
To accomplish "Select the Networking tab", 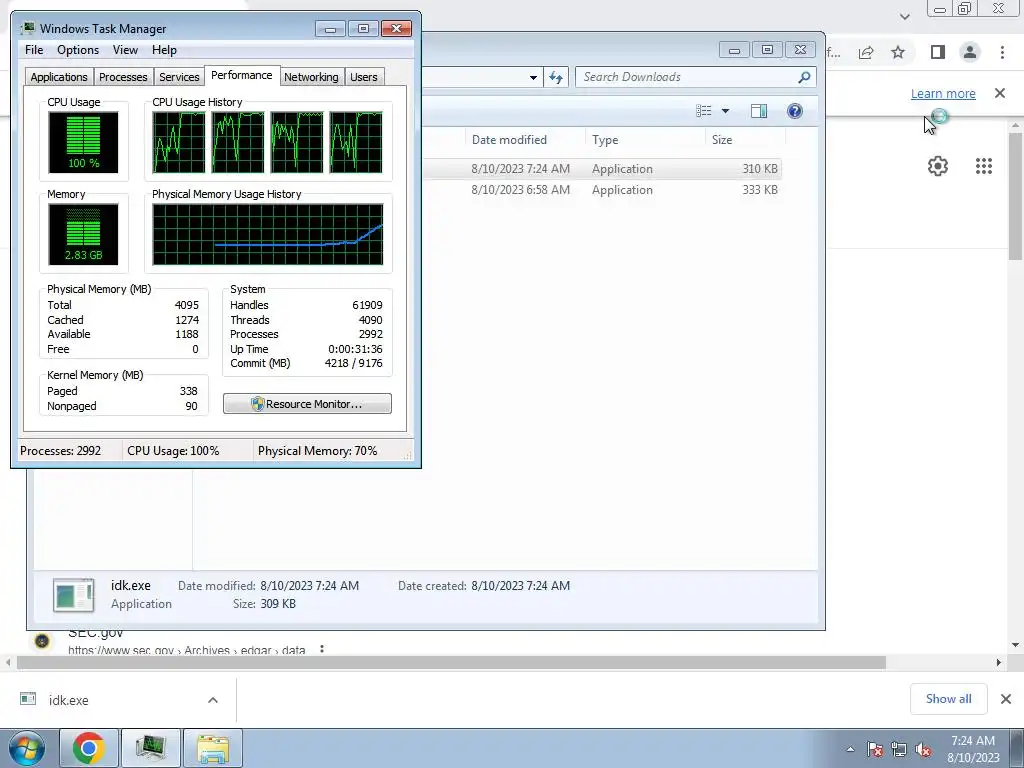I will click(x=311, y=77).
